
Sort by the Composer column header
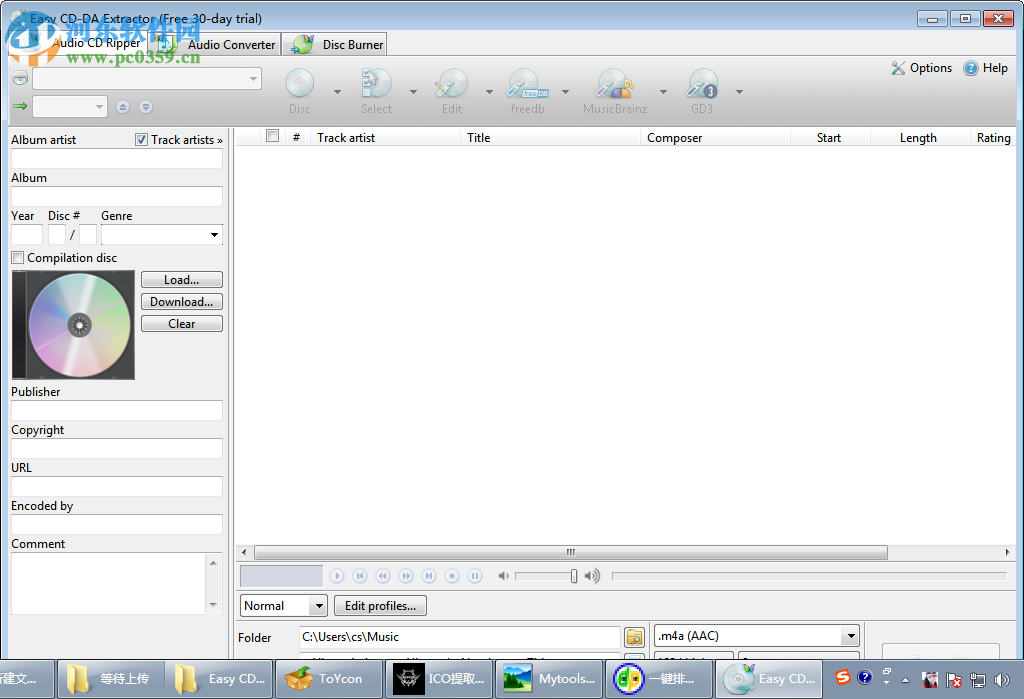click(716, 138)
